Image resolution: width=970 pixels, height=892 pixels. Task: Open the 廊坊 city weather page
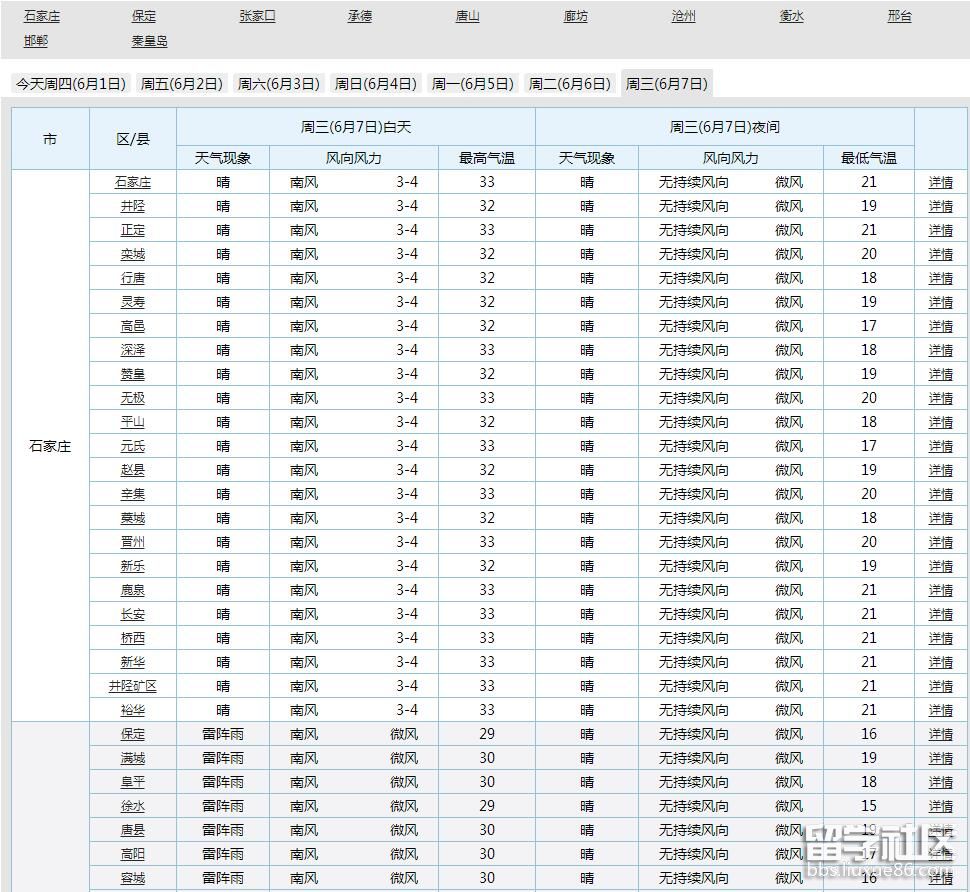click(x=576, y=17)
